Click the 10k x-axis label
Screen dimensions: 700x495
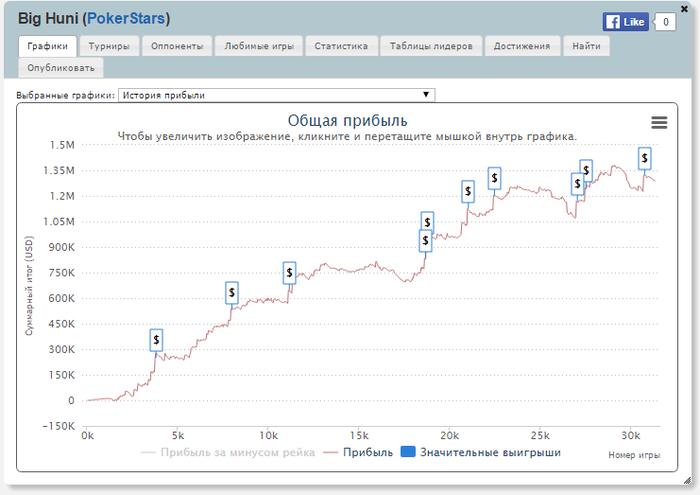coord(269,436)
